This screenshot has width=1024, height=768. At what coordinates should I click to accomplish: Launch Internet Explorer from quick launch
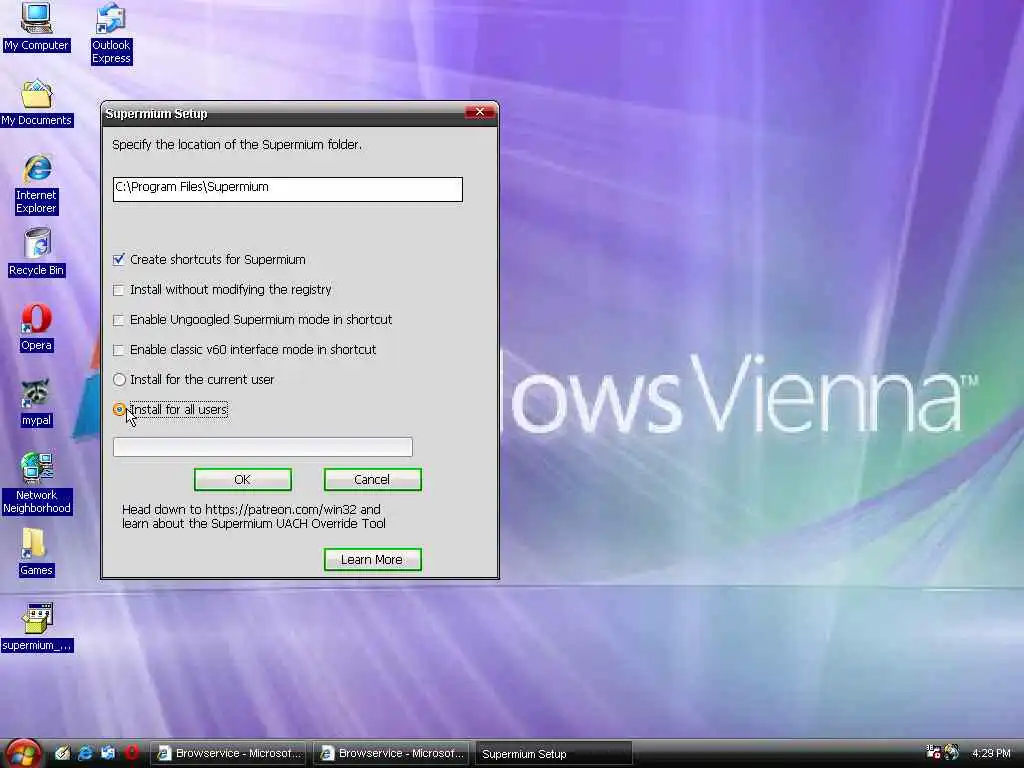[85, 753]
